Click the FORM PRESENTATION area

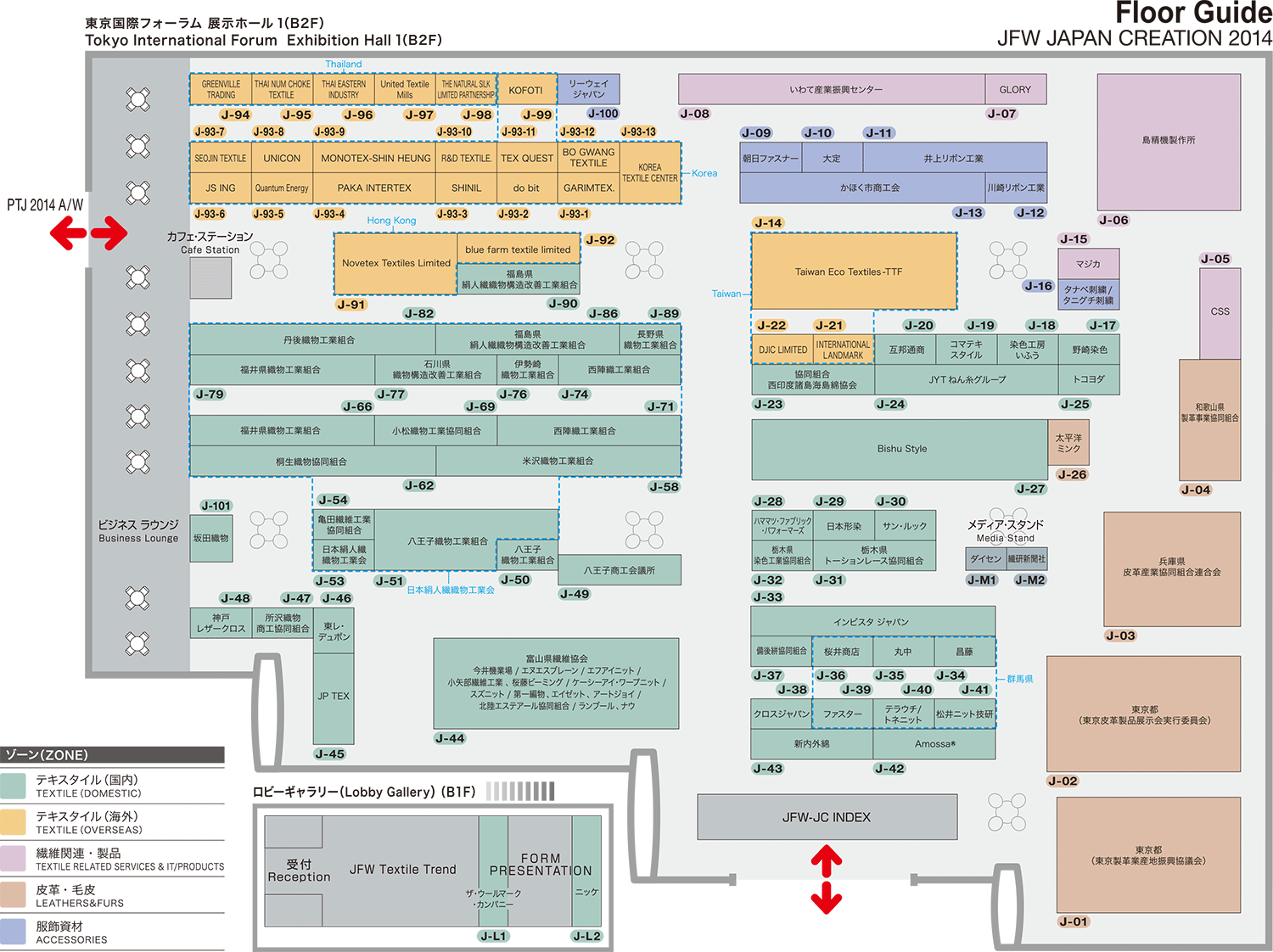[541, 865]
